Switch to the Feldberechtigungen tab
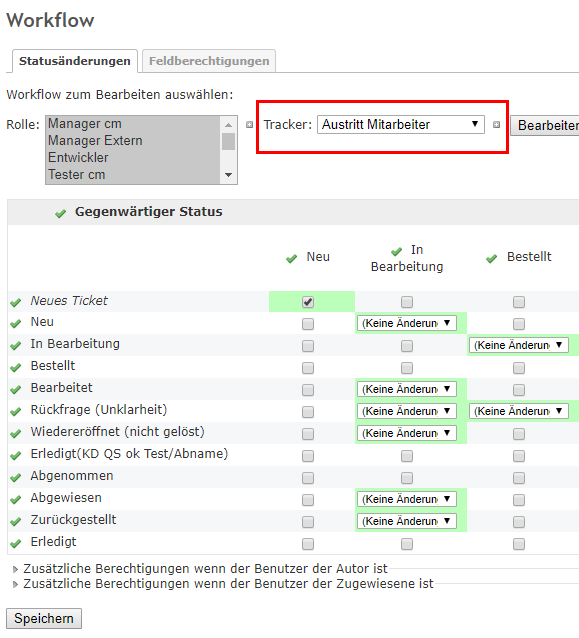The width and height of the screenshot is (579, 638). click(209, 61)
